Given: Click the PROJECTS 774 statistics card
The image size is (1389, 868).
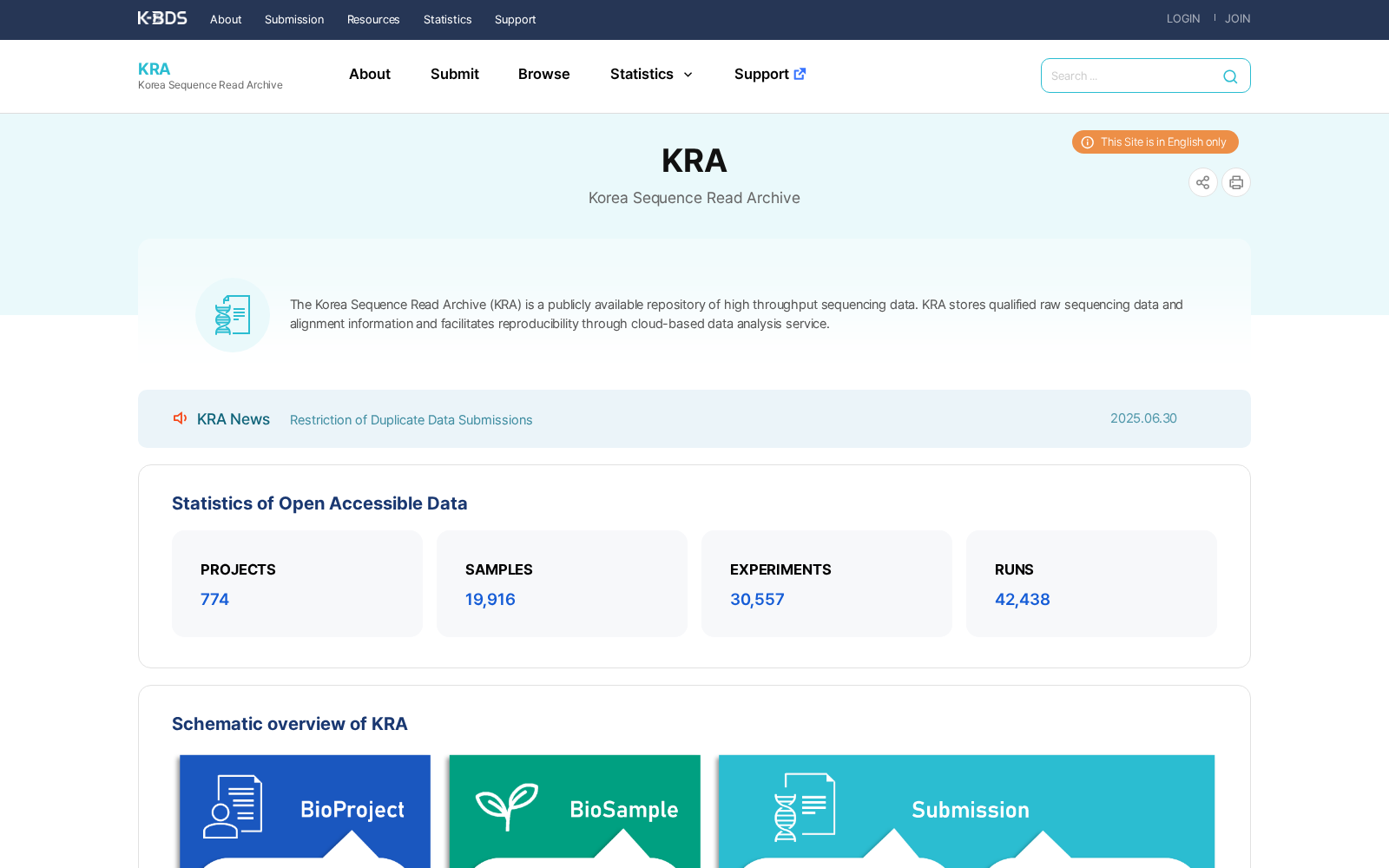Looking at the screenshot, I should [297, 583].
